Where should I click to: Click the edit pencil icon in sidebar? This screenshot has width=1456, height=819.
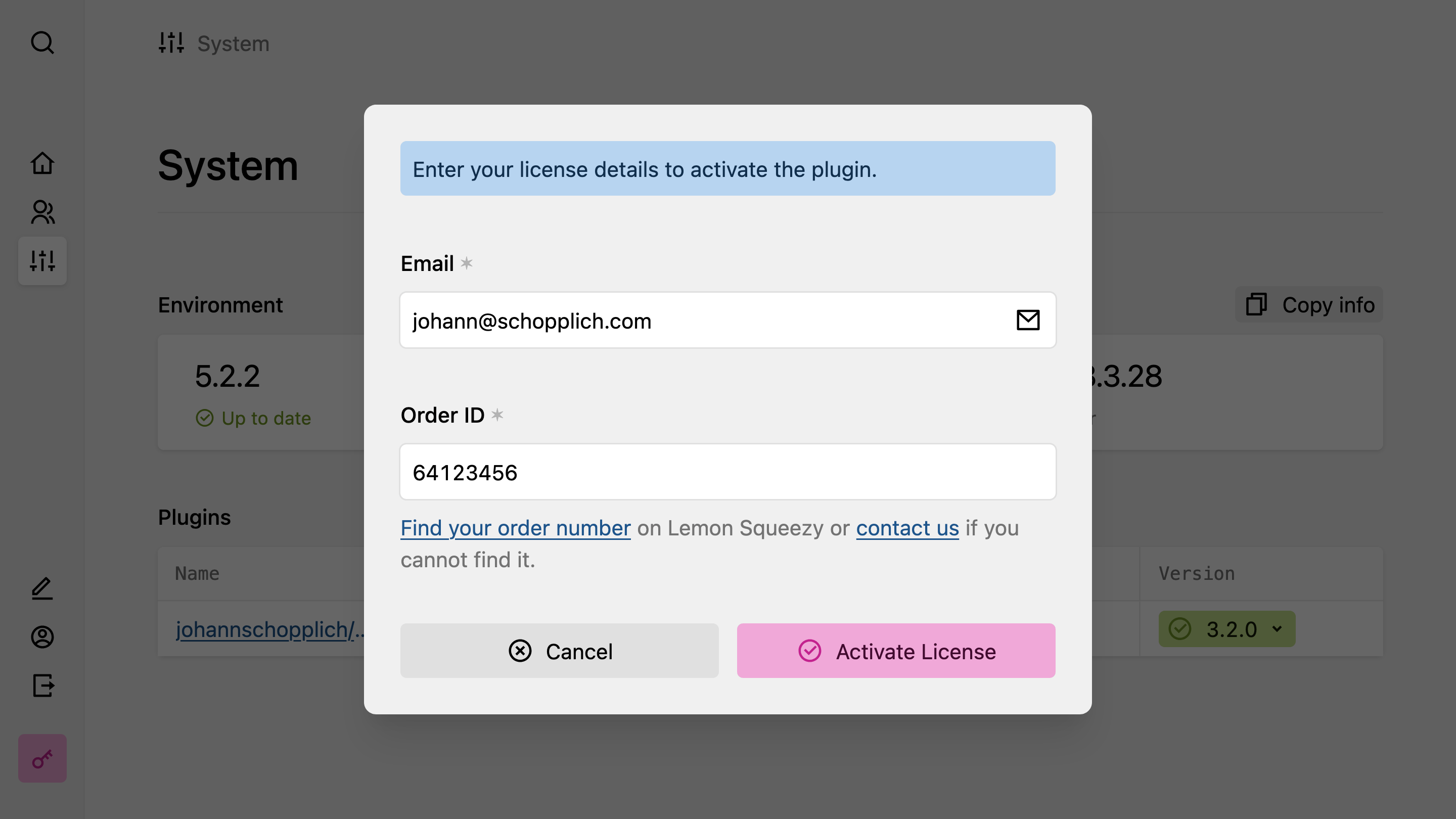42,588
